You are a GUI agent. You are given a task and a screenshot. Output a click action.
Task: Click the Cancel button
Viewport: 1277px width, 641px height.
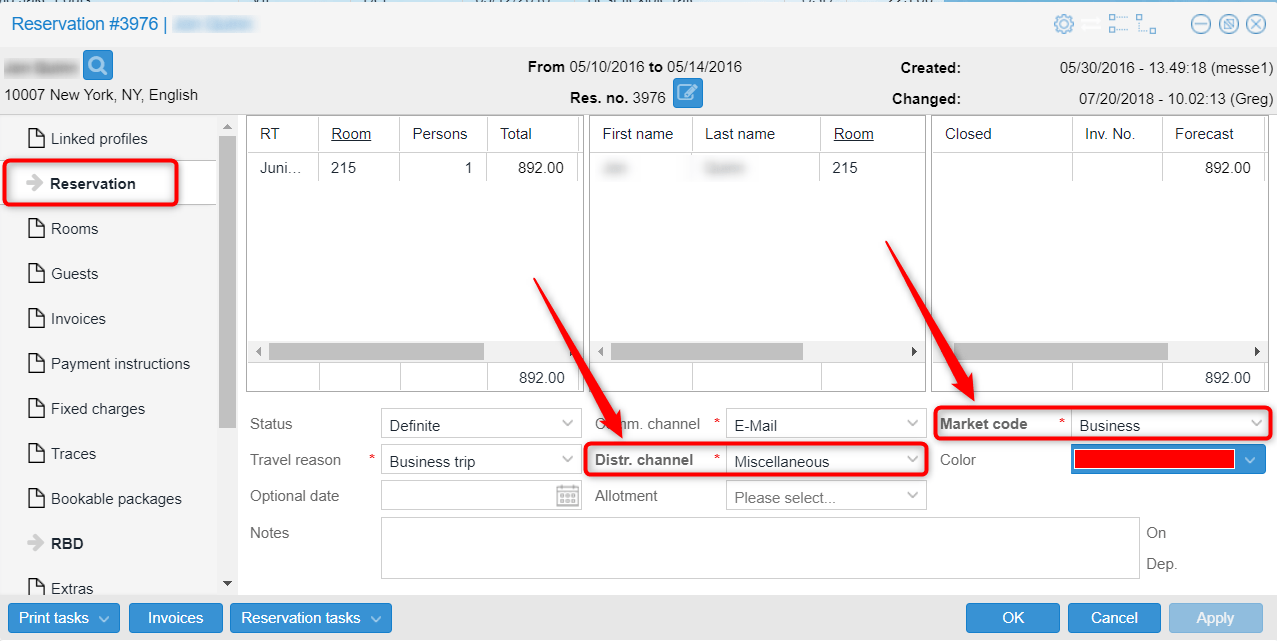tap(1114, 618)
